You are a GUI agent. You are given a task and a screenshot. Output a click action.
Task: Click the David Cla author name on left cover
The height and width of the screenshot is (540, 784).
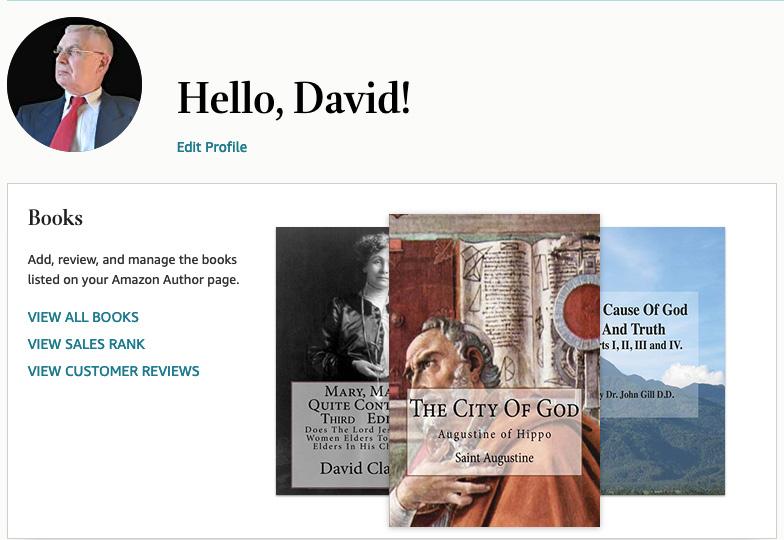(x=354, y=468)
